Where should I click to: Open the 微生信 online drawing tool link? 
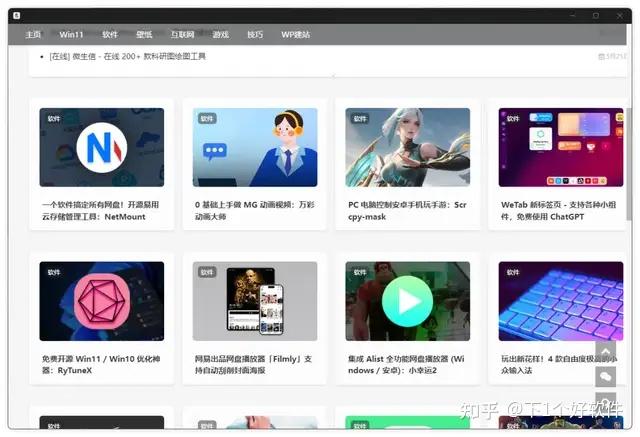[x=127, y=56]
